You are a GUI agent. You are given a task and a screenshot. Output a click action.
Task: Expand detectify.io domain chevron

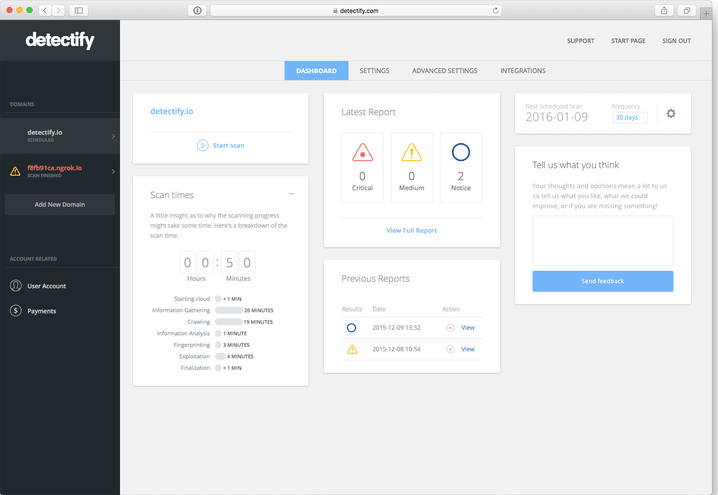pos(113,136)
